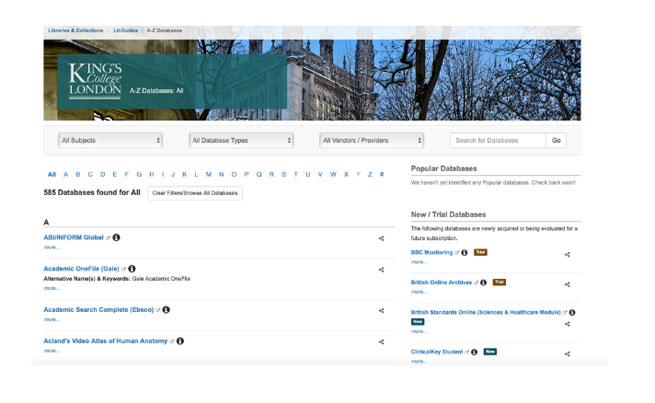Expand more under British Online Archives

(419, 292)
